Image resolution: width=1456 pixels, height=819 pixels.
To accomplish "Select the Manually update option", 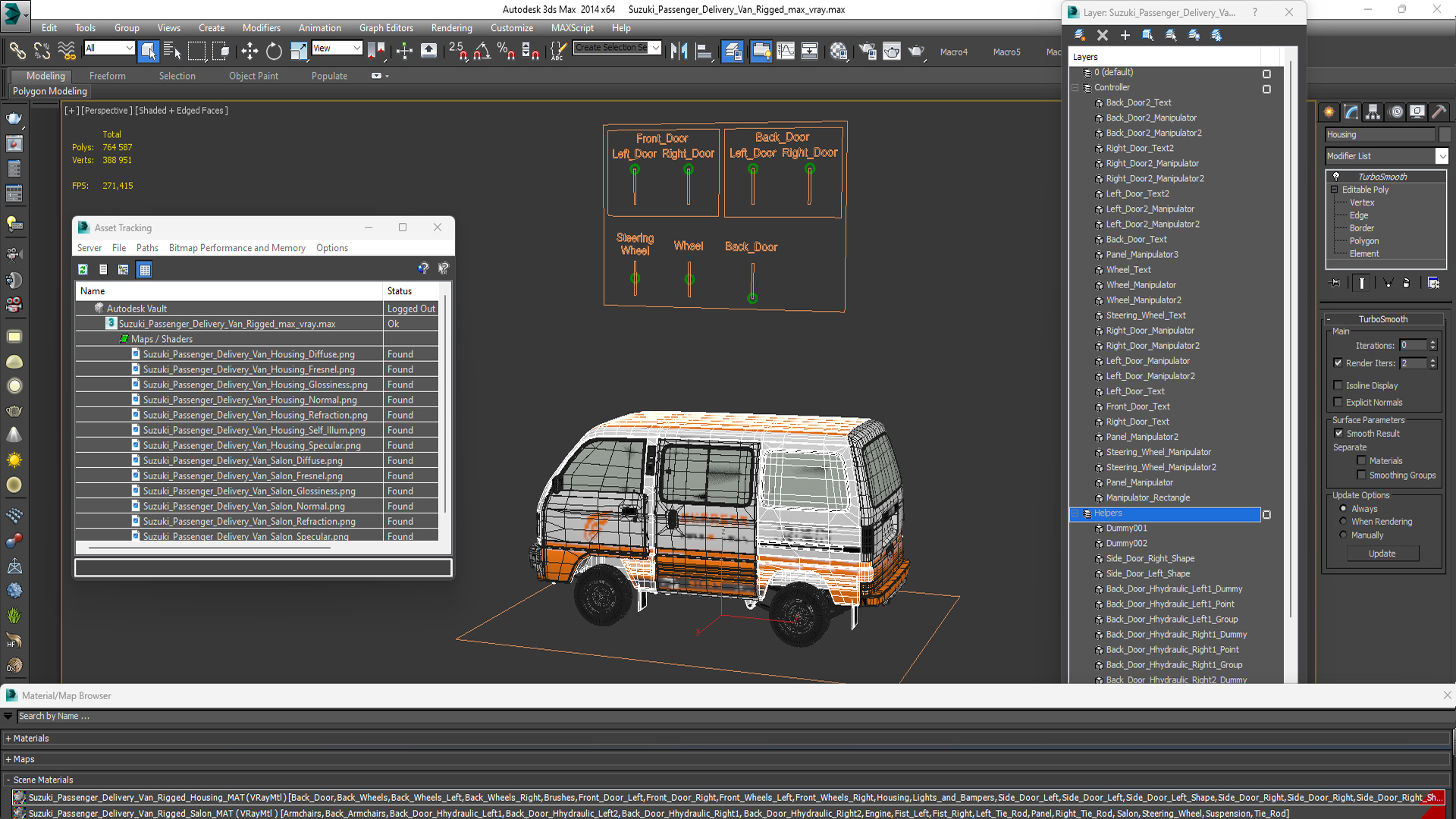I will 1344,535.
